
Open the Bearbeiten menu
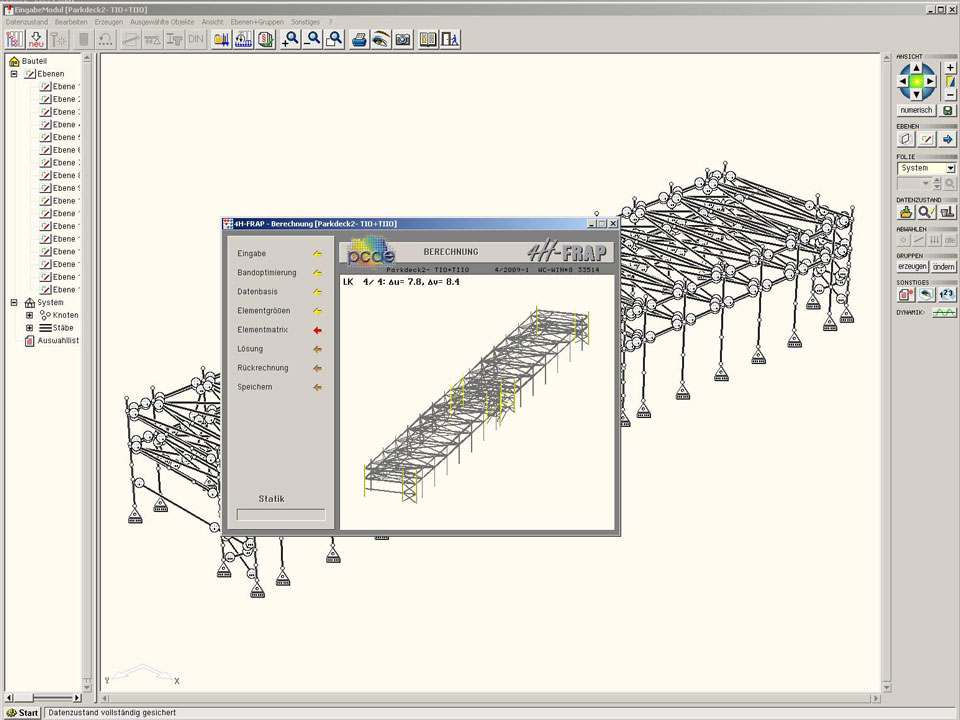71,21
